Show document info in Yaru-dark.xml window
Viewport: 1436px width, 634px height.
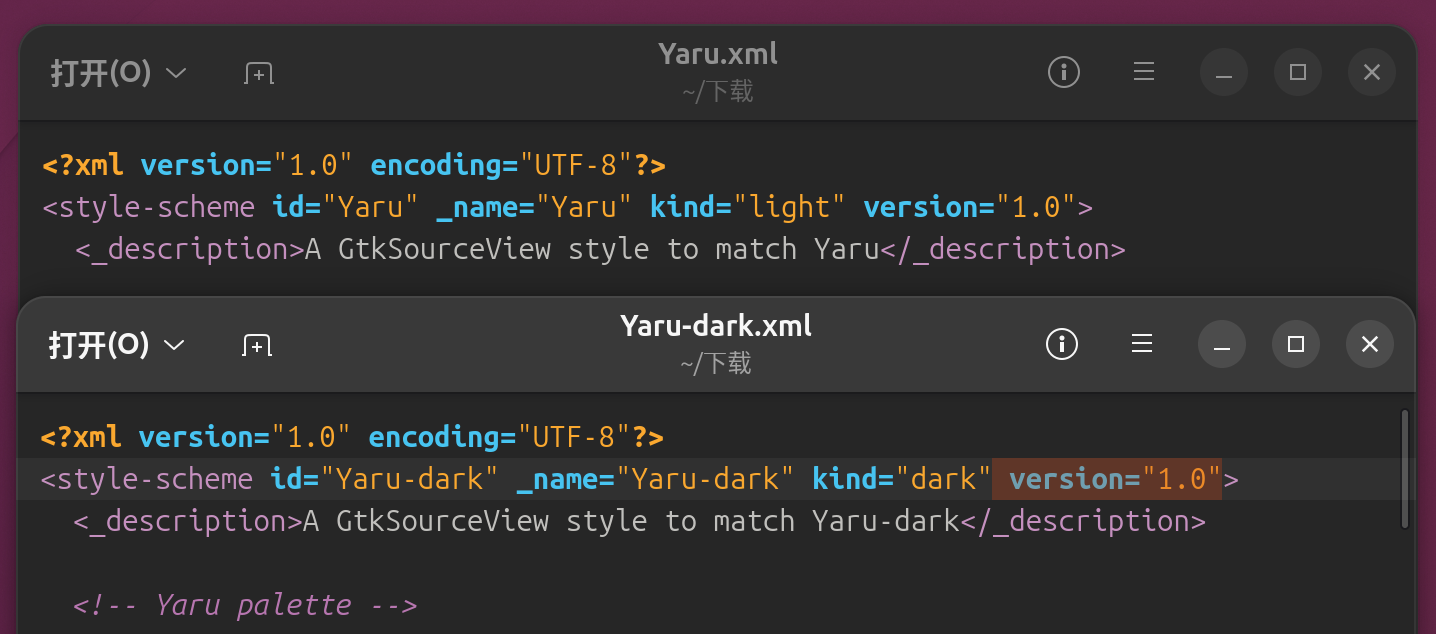click(1061, 344)
